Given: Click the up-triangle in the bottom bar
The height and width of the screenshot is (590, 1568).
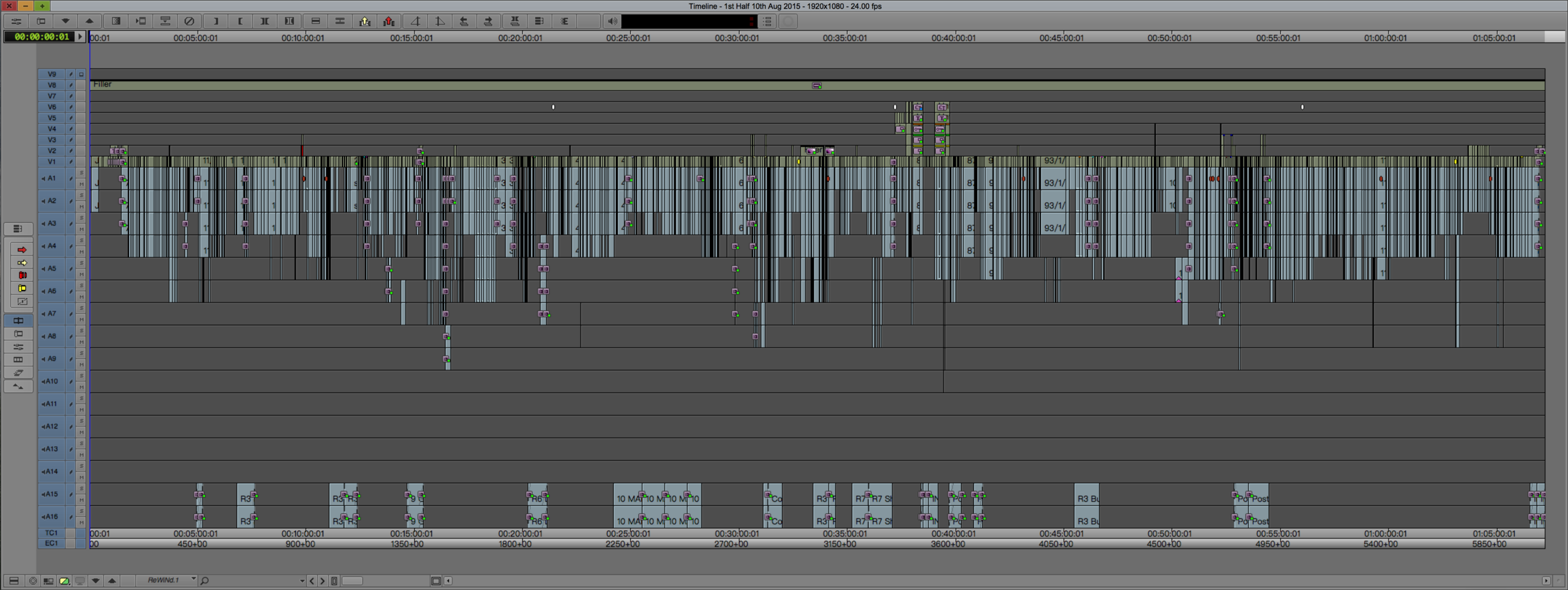Looking at the screenshot, I should coord(112,581).
